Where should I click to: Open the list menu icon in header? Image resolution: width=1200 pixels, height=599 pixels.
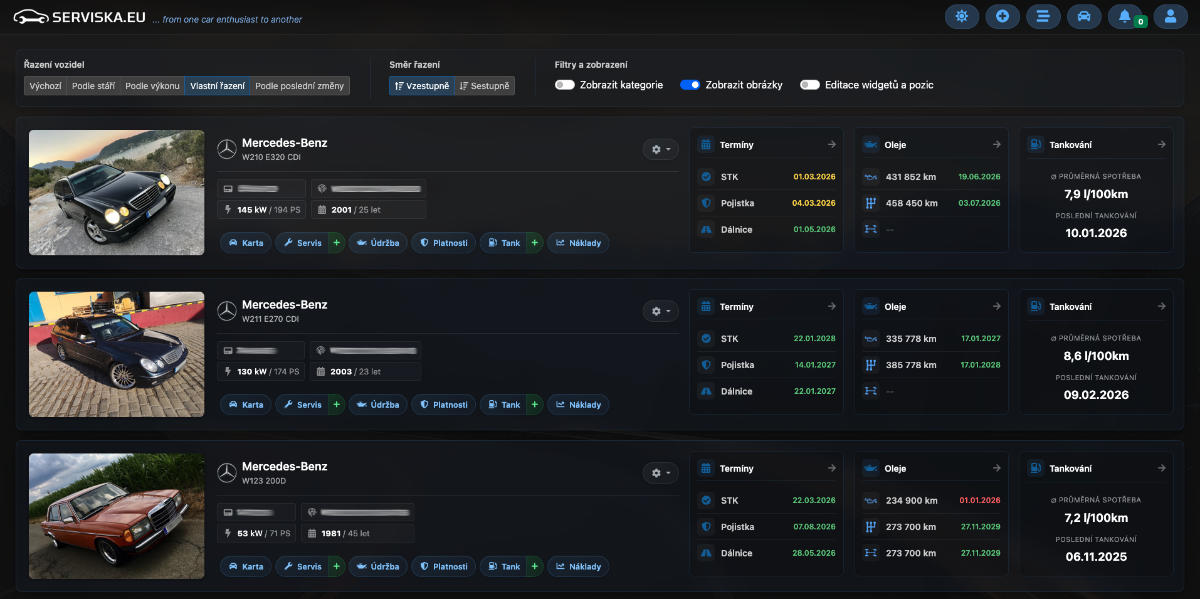point(1043,16)
